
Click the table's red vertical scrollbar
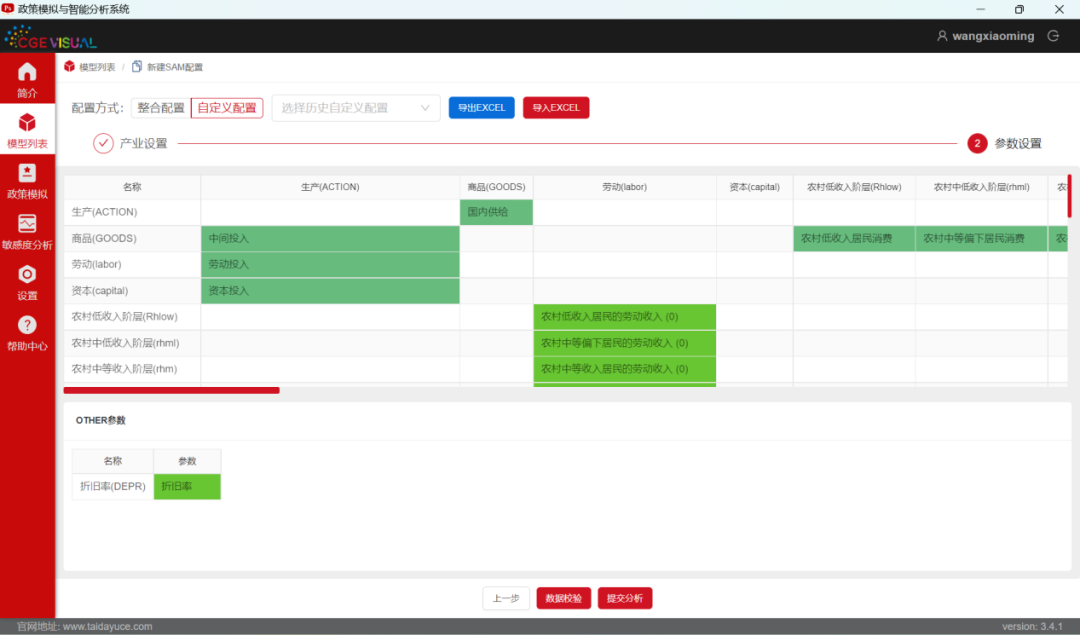click(1069, 196)
